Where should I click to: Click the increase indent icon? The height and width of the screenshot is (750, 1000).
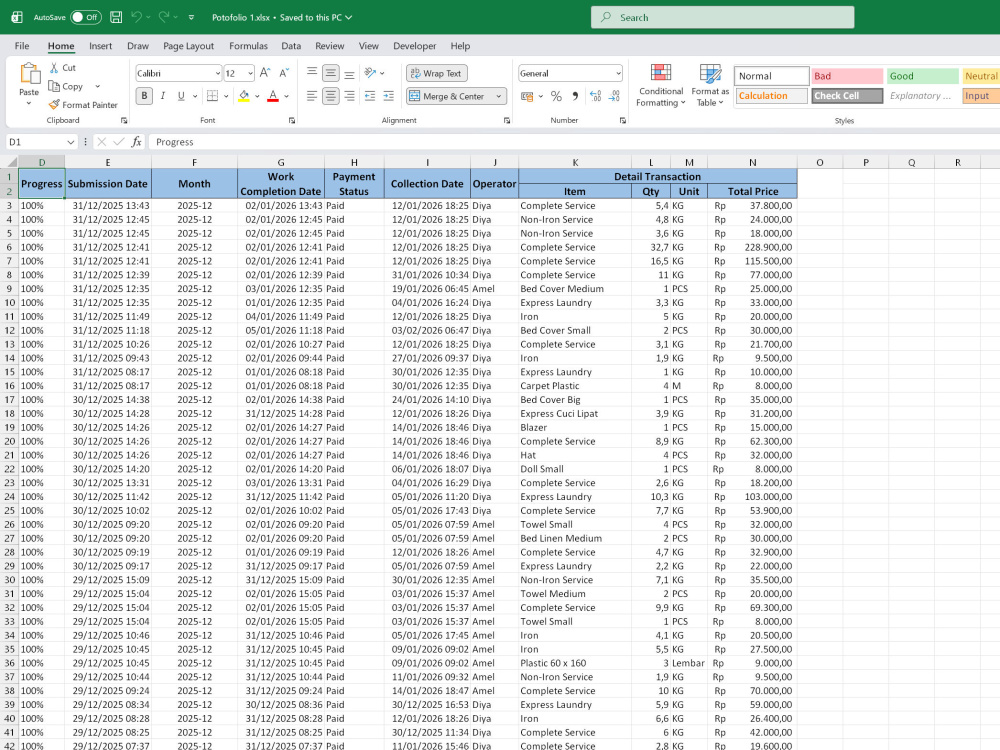click(388, 96)
